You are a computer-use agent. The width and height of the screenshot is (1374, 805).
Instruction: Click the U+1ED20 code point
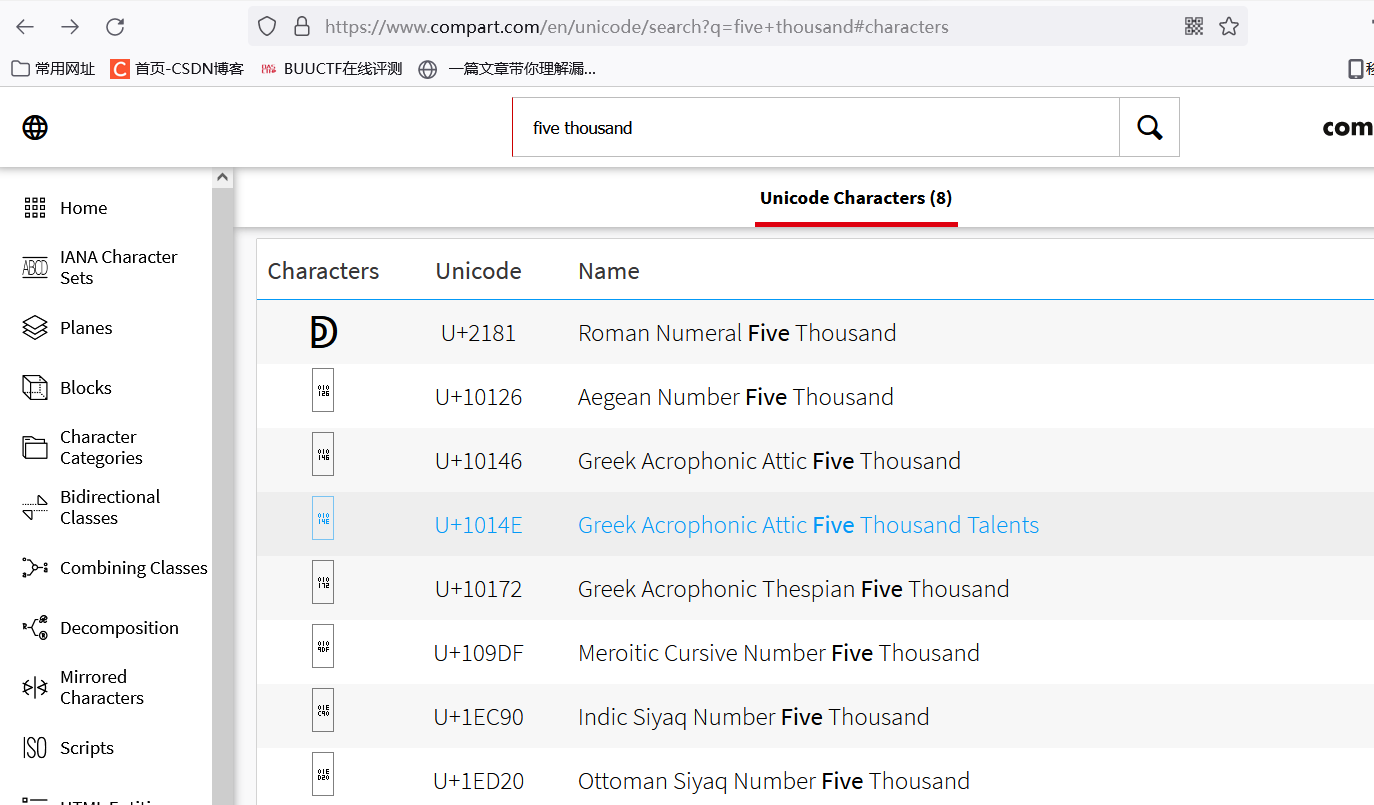[478, 781]
